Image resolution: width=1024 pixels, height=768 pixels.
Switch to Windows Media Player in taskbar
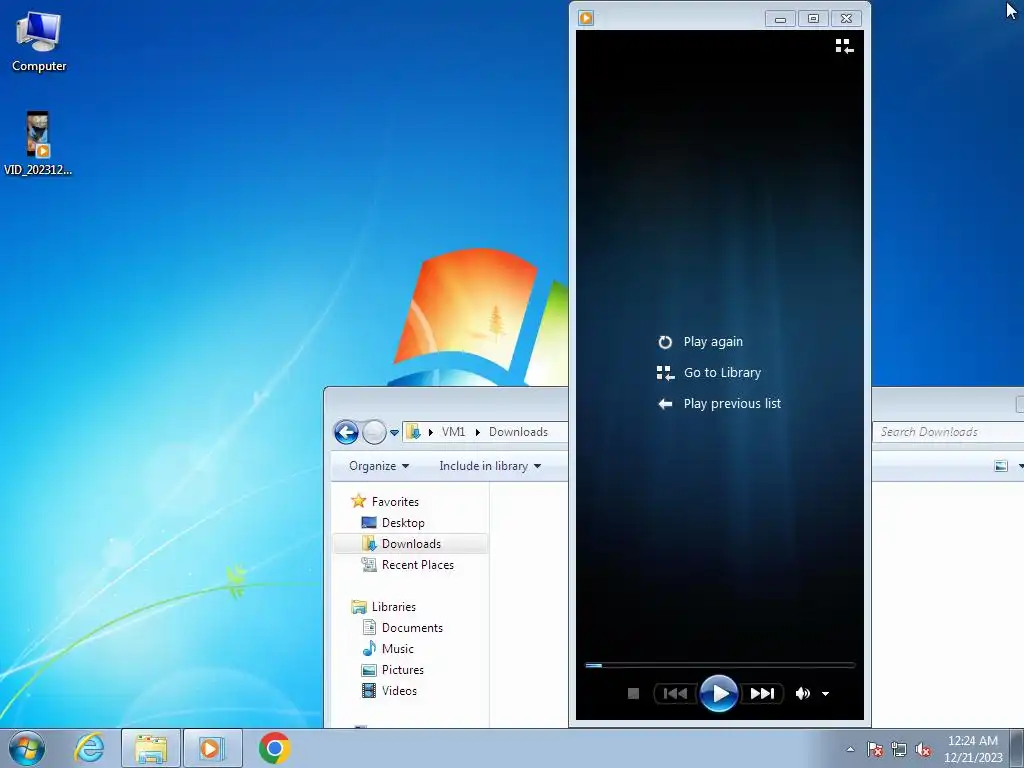pyautogui.click(x=212, y=748)
